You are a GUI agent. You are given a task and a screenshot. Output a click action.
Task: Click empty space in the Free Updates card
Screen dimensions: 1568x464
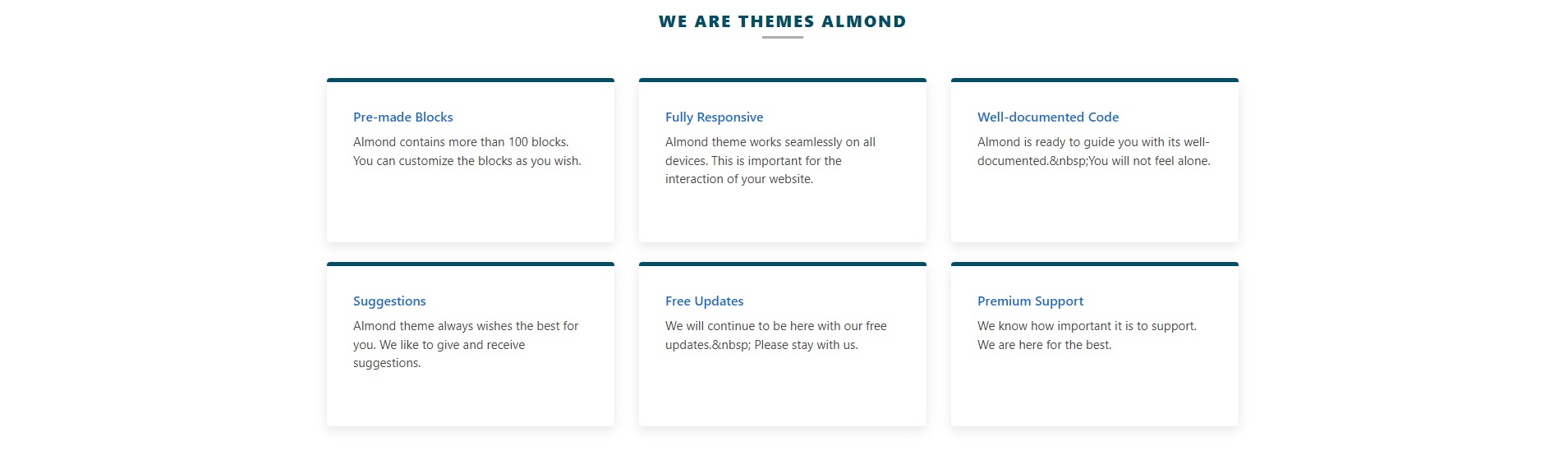(x=783, y=390)
